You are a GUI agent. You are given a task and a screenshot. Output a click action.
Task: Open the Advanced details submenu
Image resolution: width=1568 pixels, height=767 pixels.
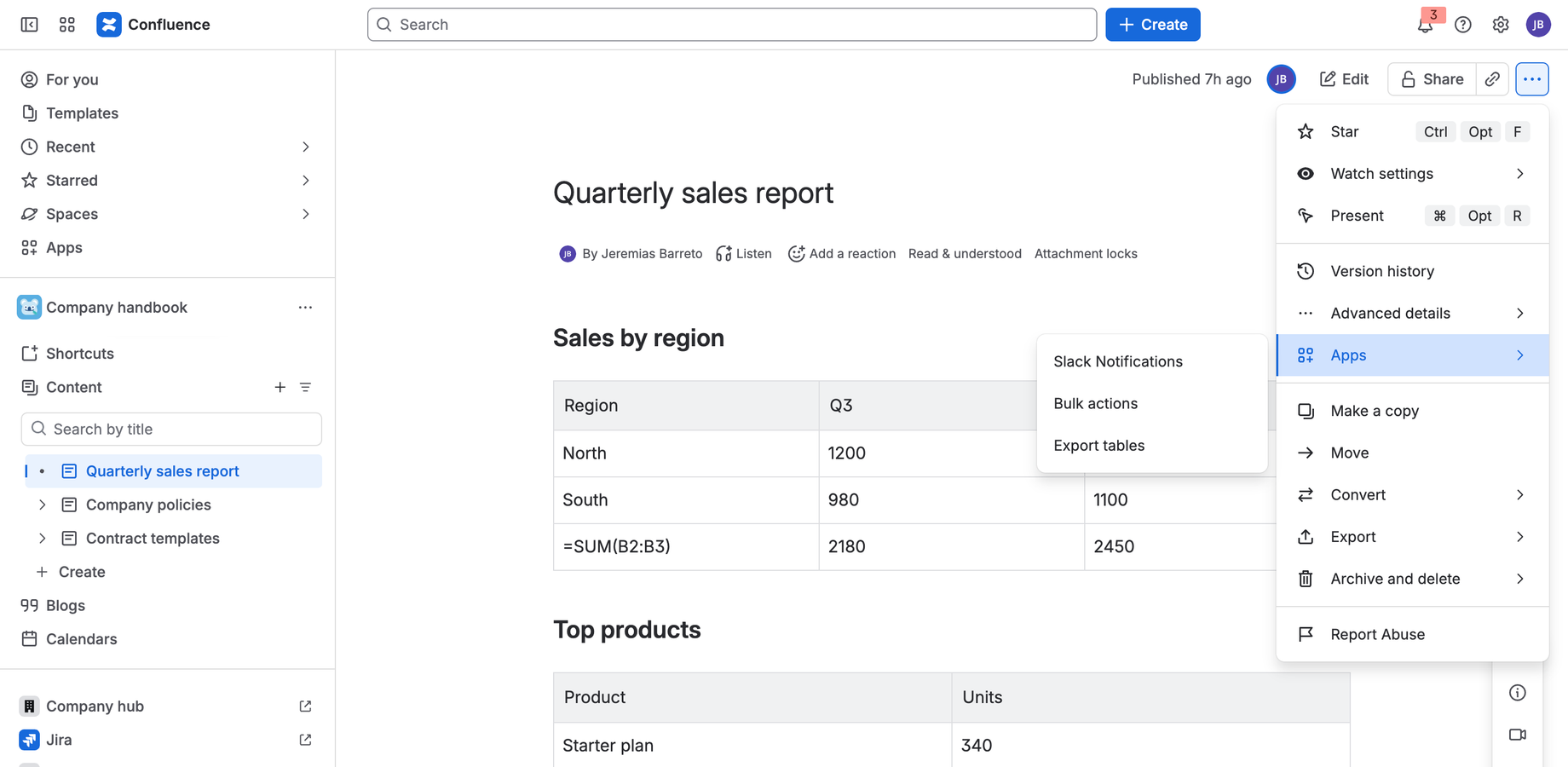point(1412,314)
